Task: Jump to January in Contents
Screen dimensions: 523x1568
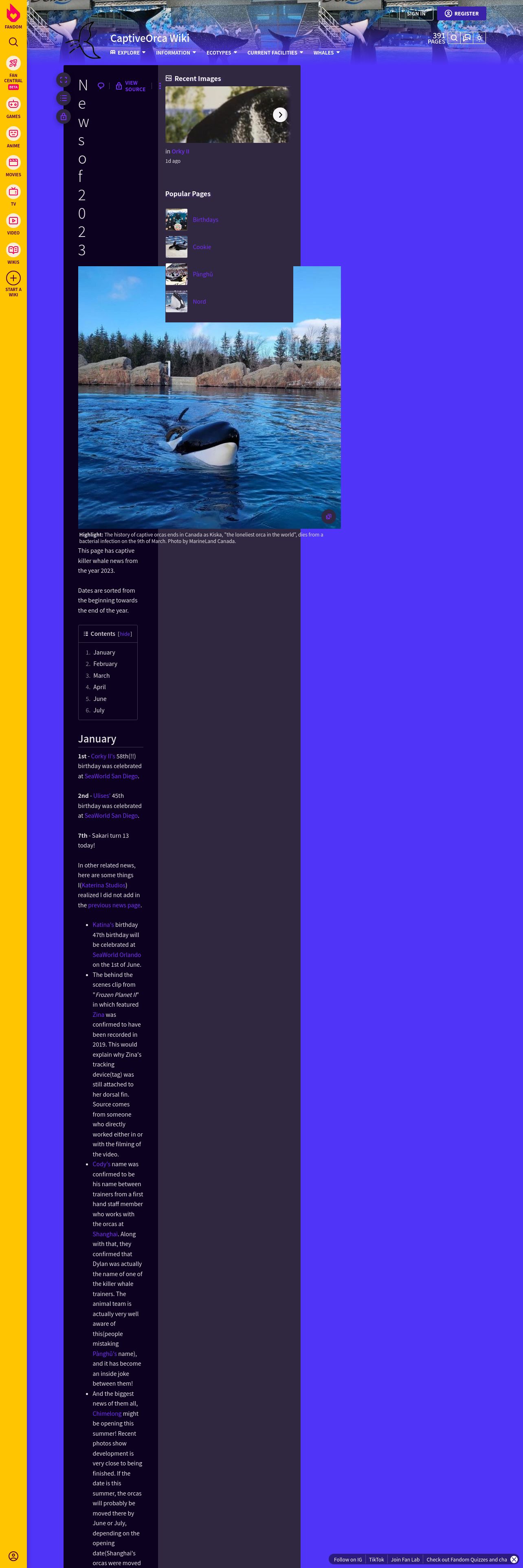Action: 104,653
